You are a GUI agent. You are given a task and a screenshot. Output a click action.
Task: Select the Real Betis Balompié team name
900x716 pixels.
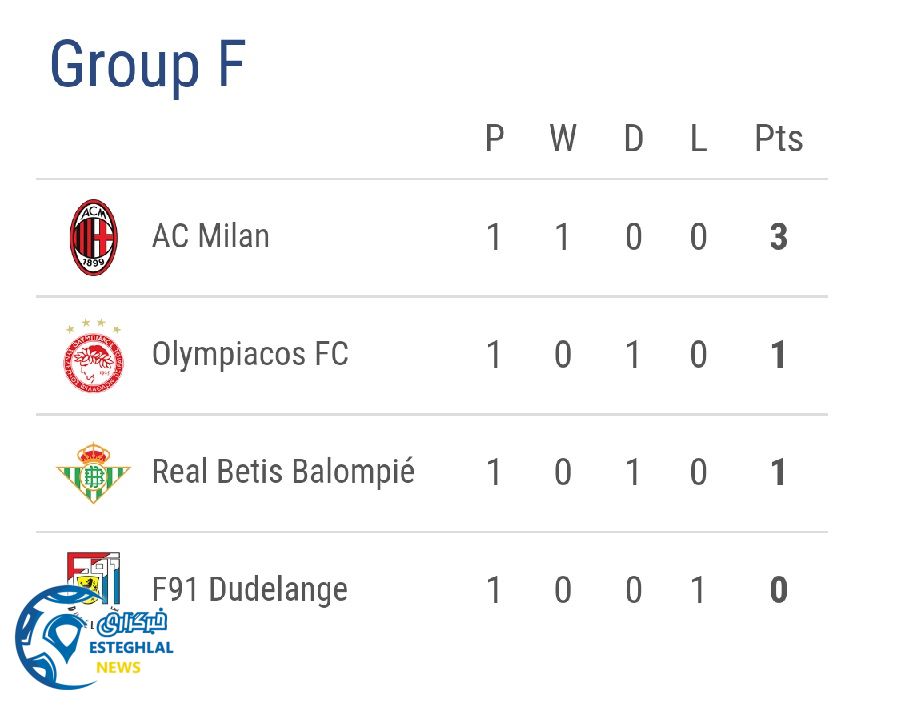(283, 472)
